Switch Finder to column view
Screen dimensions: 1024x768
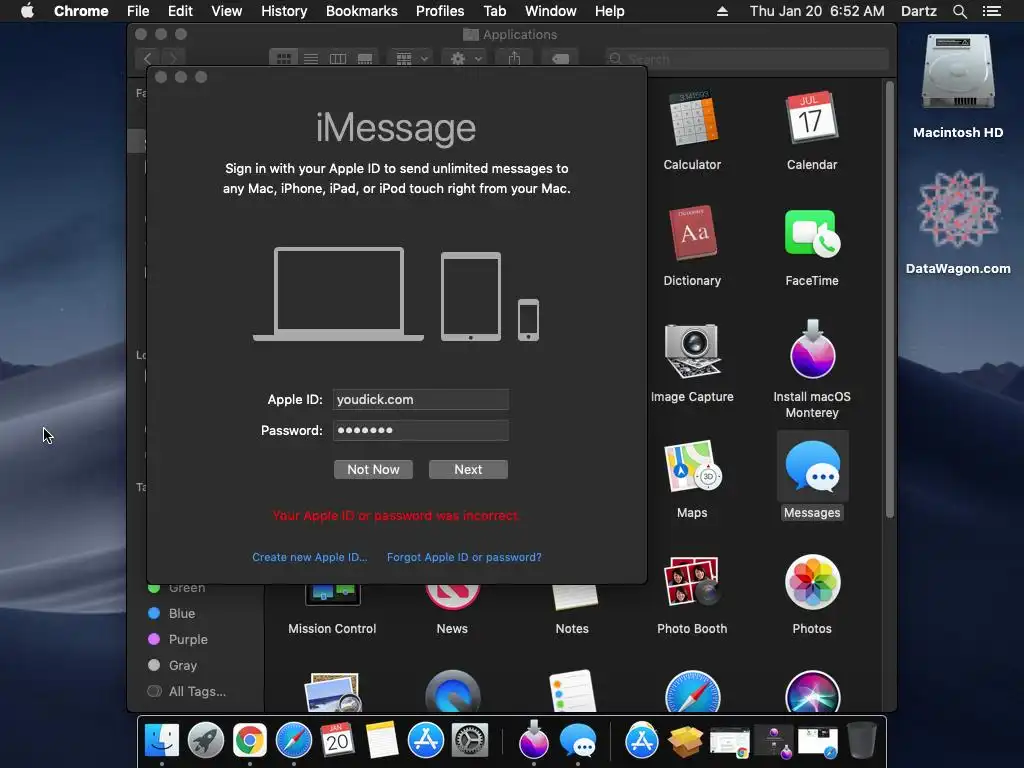(x=338, y=59)
